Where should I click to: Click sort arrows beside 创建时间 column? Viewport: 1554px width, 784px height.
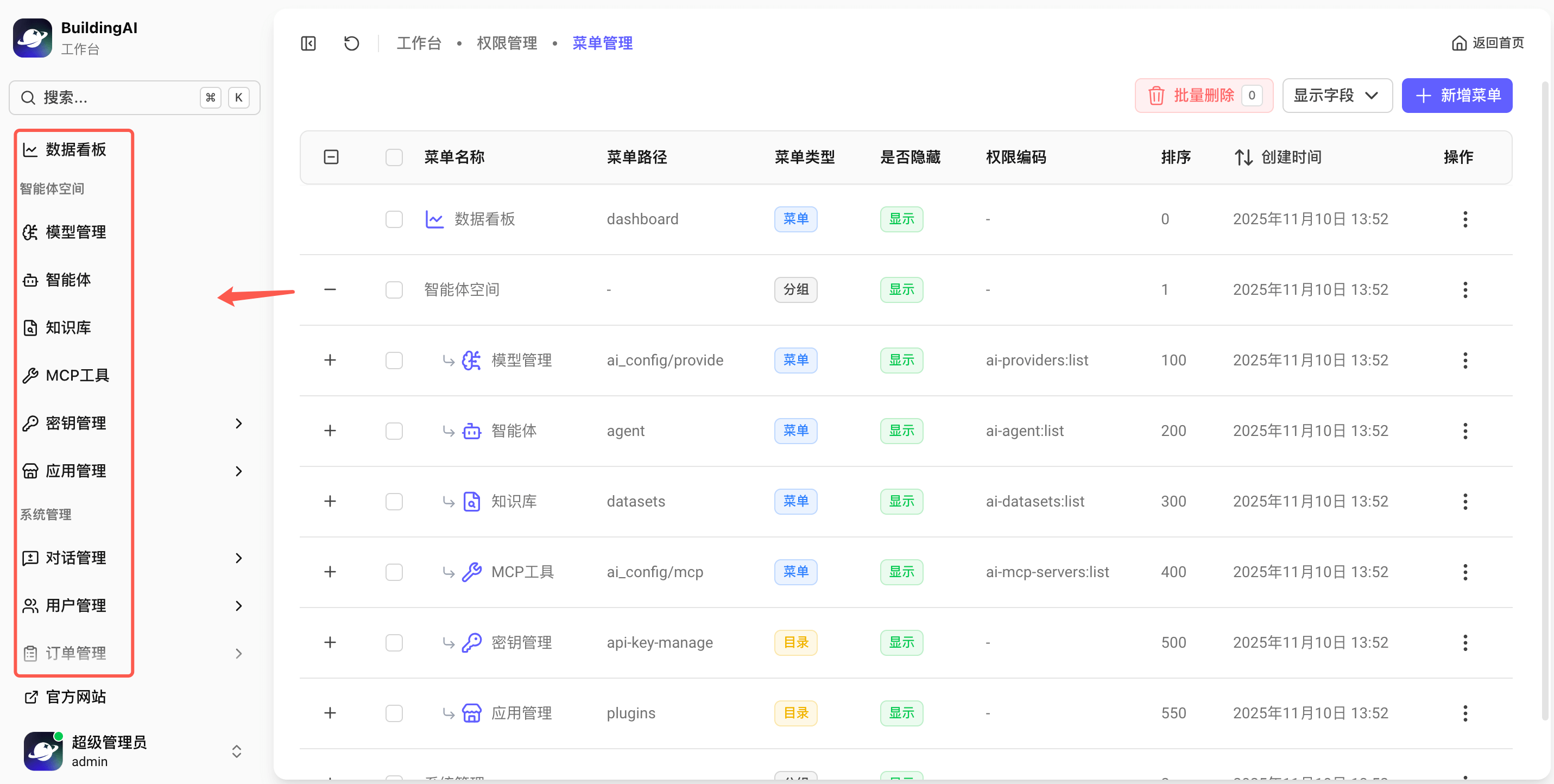1243,157
